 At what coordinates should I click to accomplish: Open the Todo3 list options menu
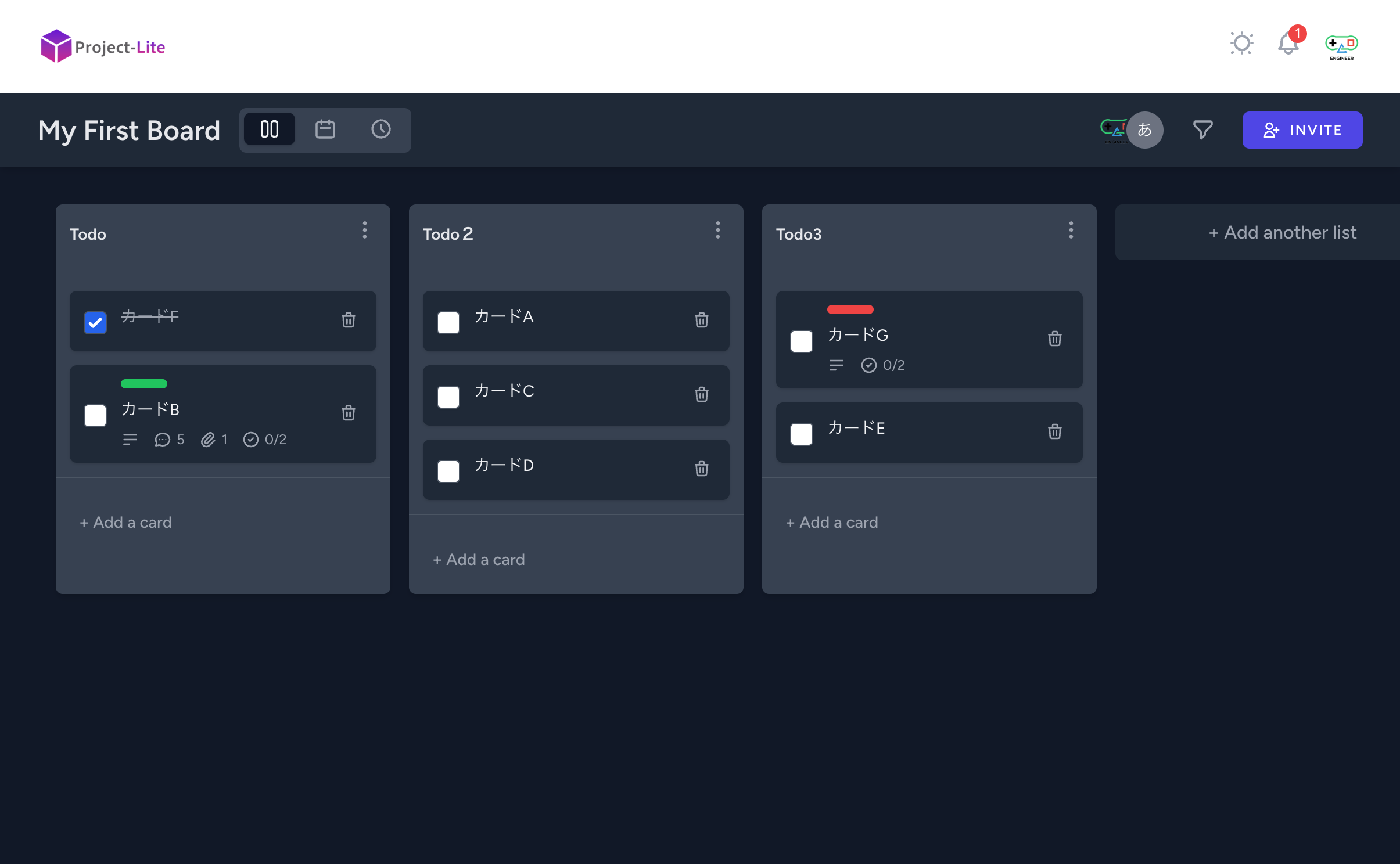point(1071,230)
